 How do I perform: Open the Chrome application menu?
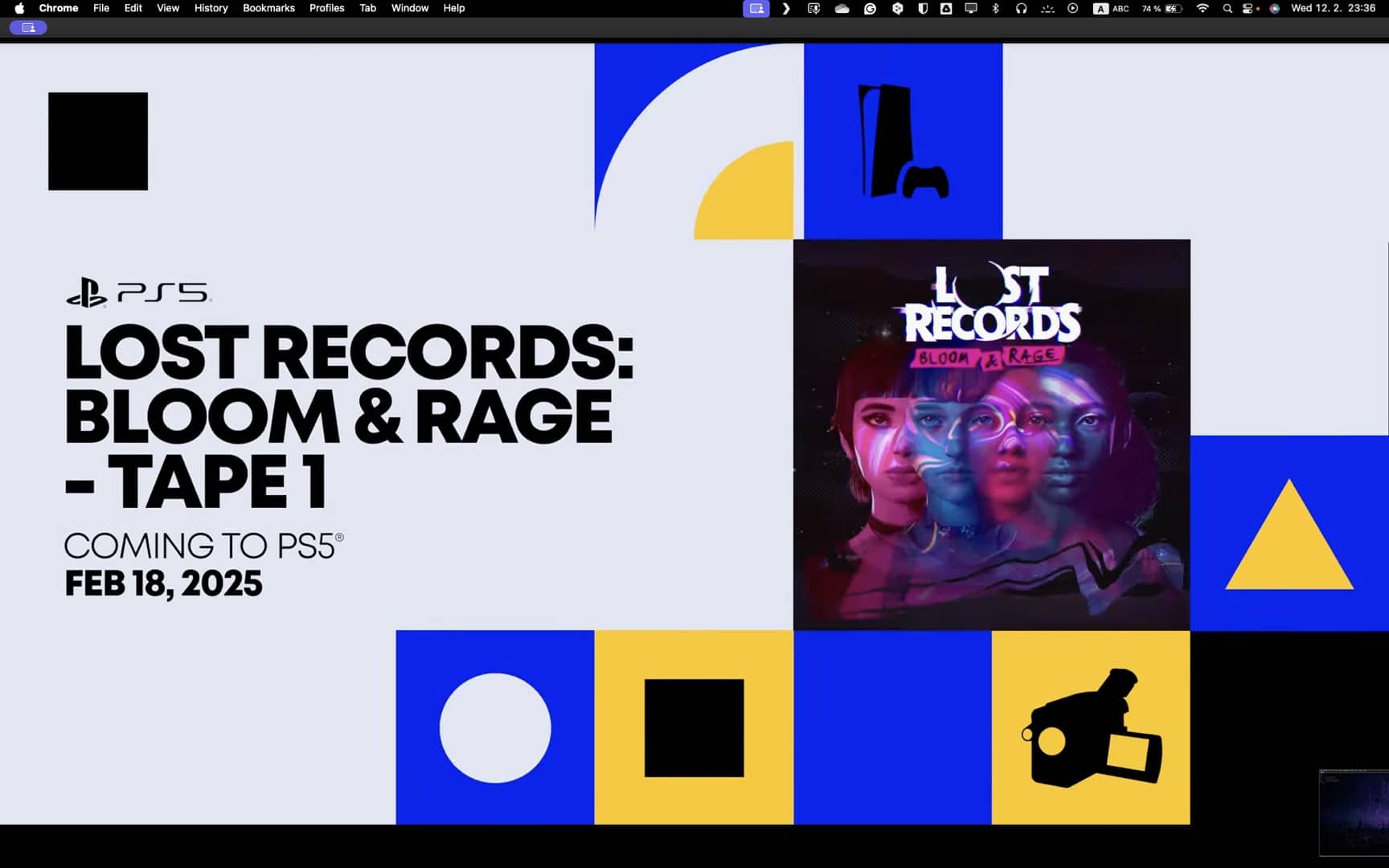tap(59, 8)
